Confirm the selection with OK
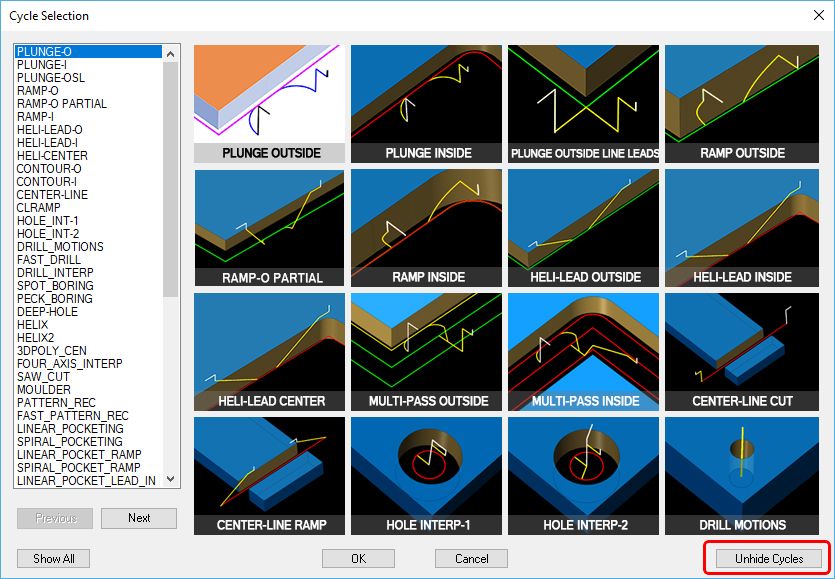835x579 pixels. point(358,558)
